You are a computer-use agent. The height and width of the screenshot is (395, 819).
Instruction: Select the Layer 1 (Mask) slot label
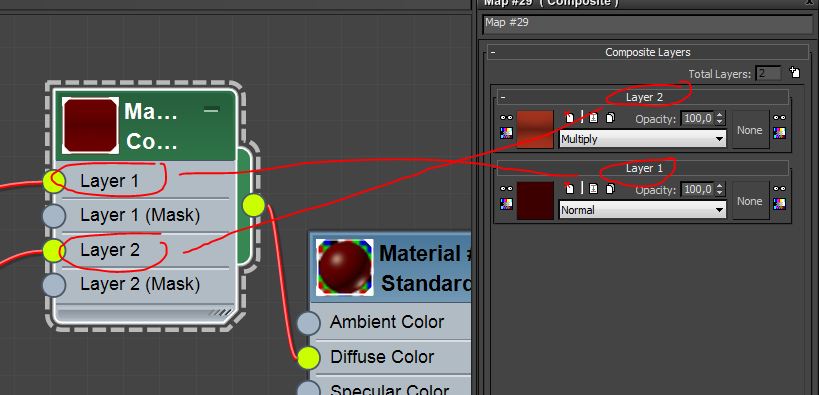[140, 215]
